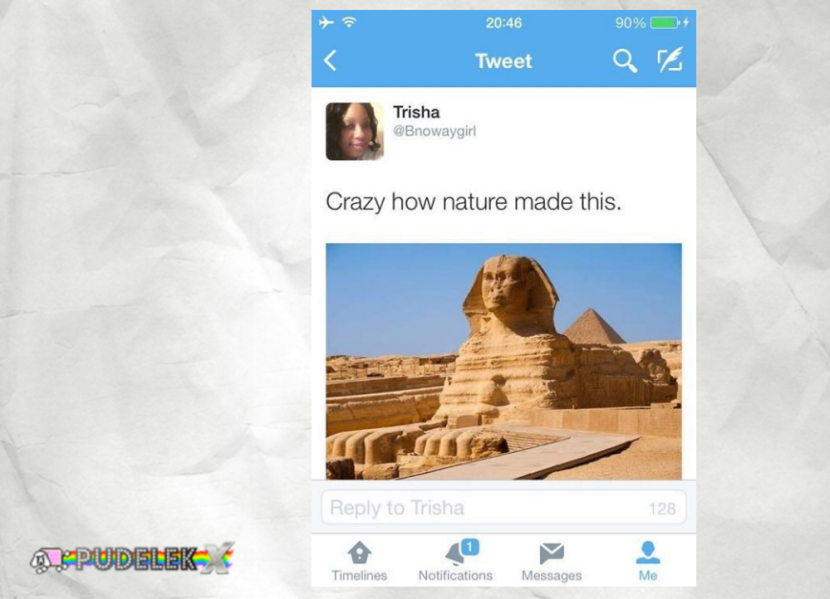
Task: View the Sphinx photo attachment
Action: (503, 361)
